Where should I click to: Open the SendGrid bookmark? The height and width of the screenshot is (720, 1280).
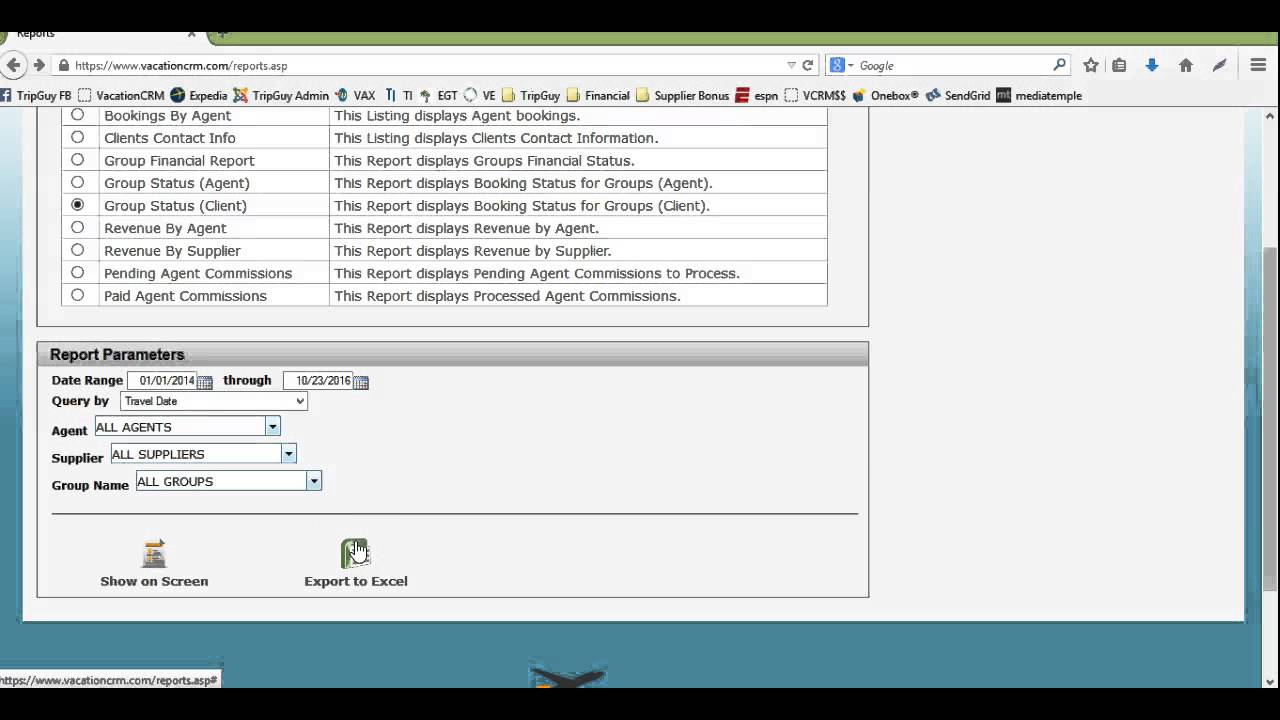point(957,96)
